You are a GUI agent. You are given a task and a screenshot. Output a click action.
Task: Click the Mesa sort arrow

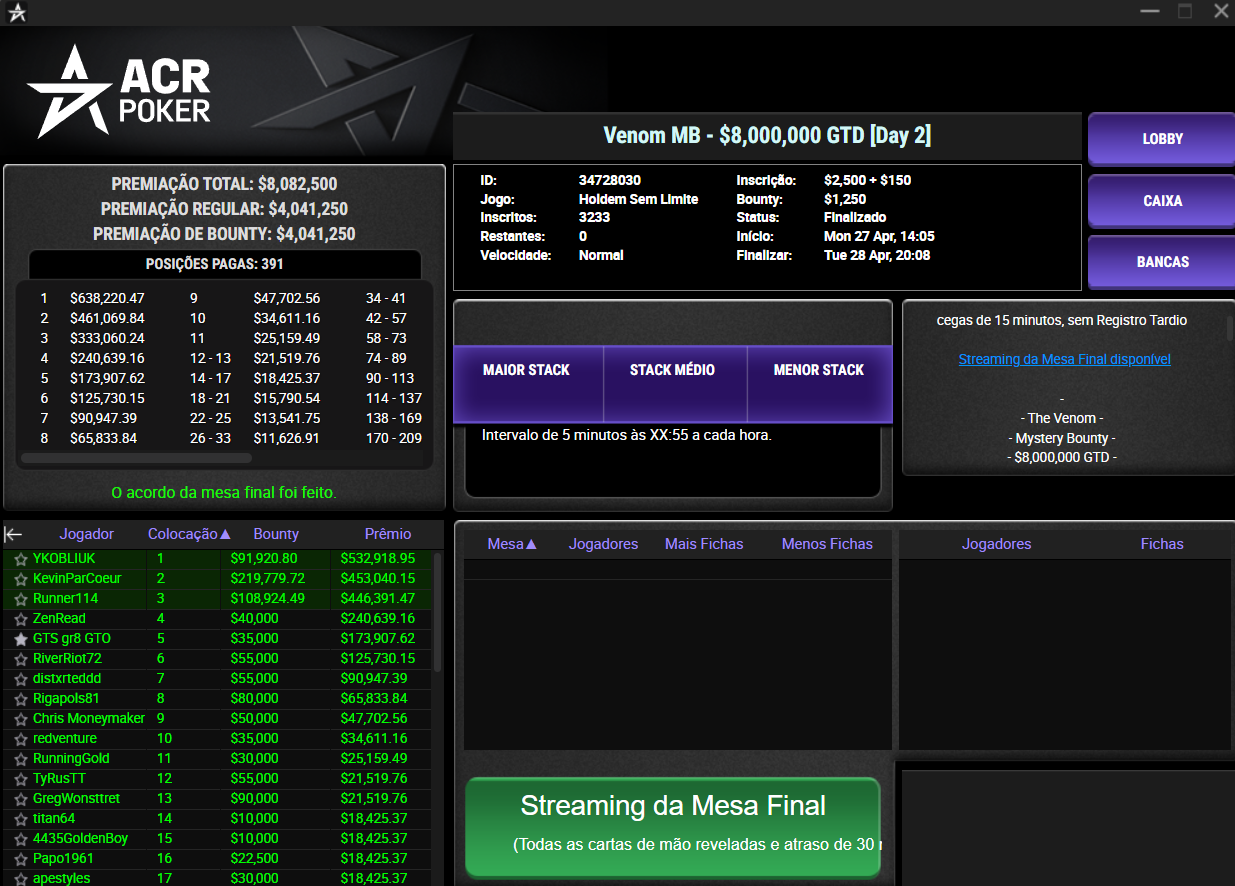click(531, 543)
